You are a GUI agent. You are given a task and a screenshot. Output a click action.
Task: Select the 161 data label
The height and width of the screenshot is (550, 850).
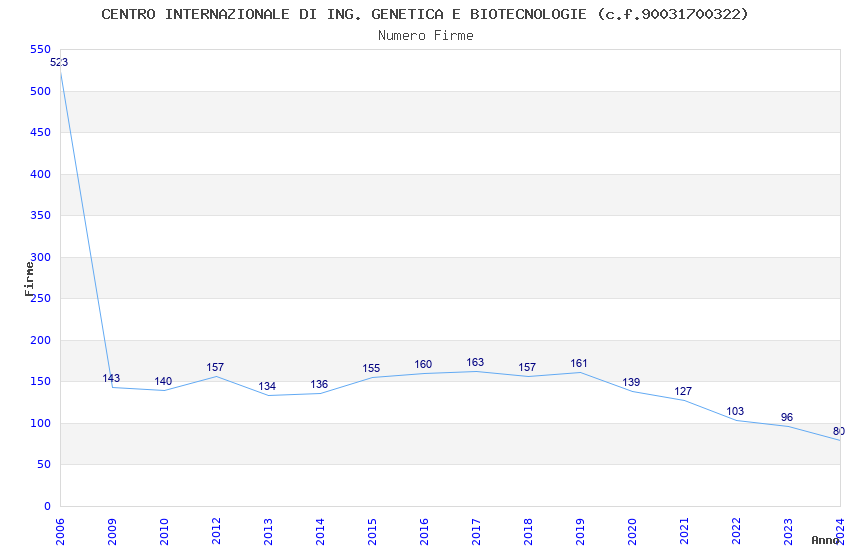tap(579, 364)
